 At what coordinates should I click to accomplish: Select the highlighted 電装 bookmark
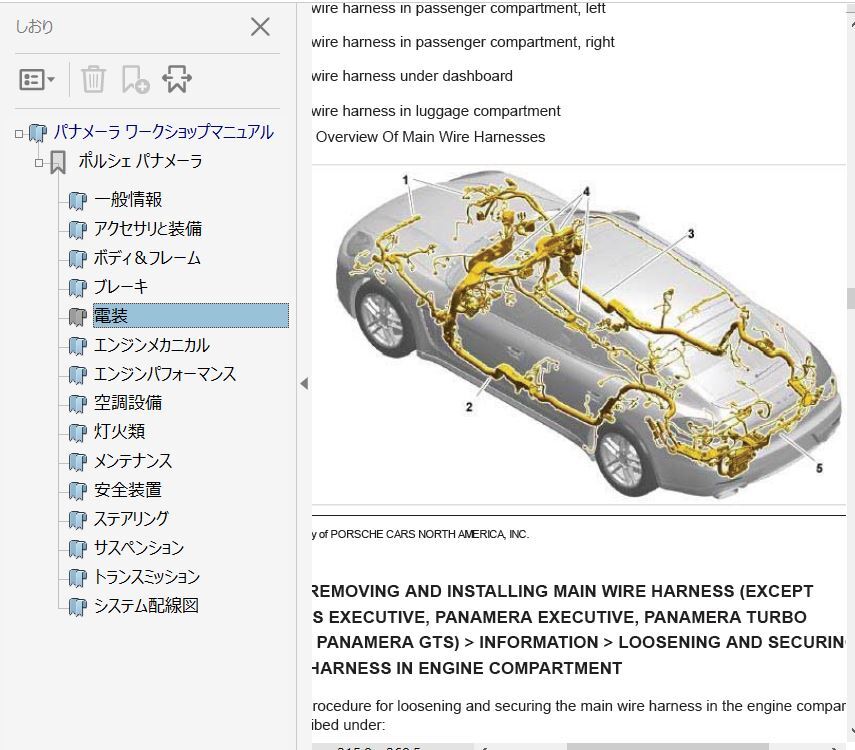point(191,316)
